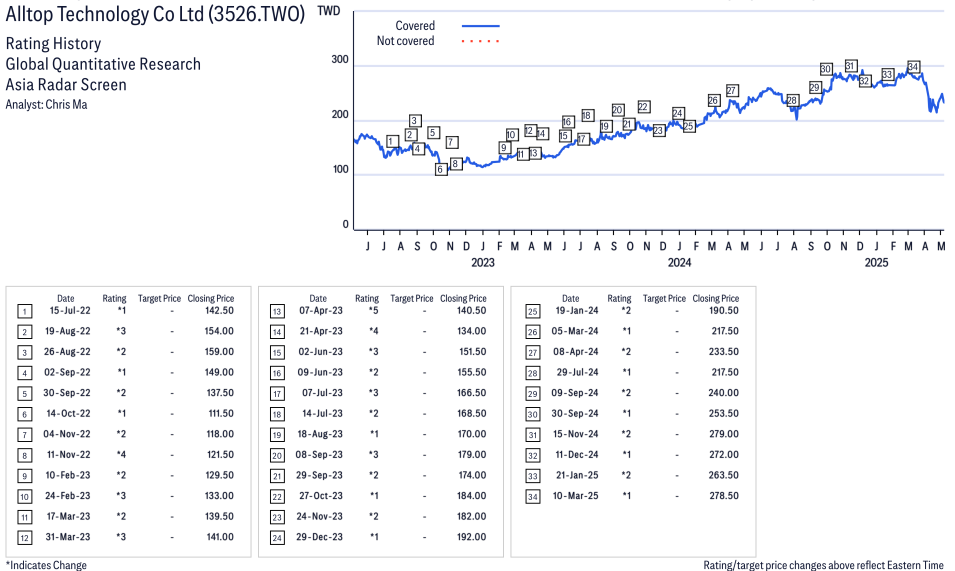The height and width of the screenshot is (571, 955).
Task: Click the *4 rating in the 11-Nov-22 row
Action: coord(121,455)
